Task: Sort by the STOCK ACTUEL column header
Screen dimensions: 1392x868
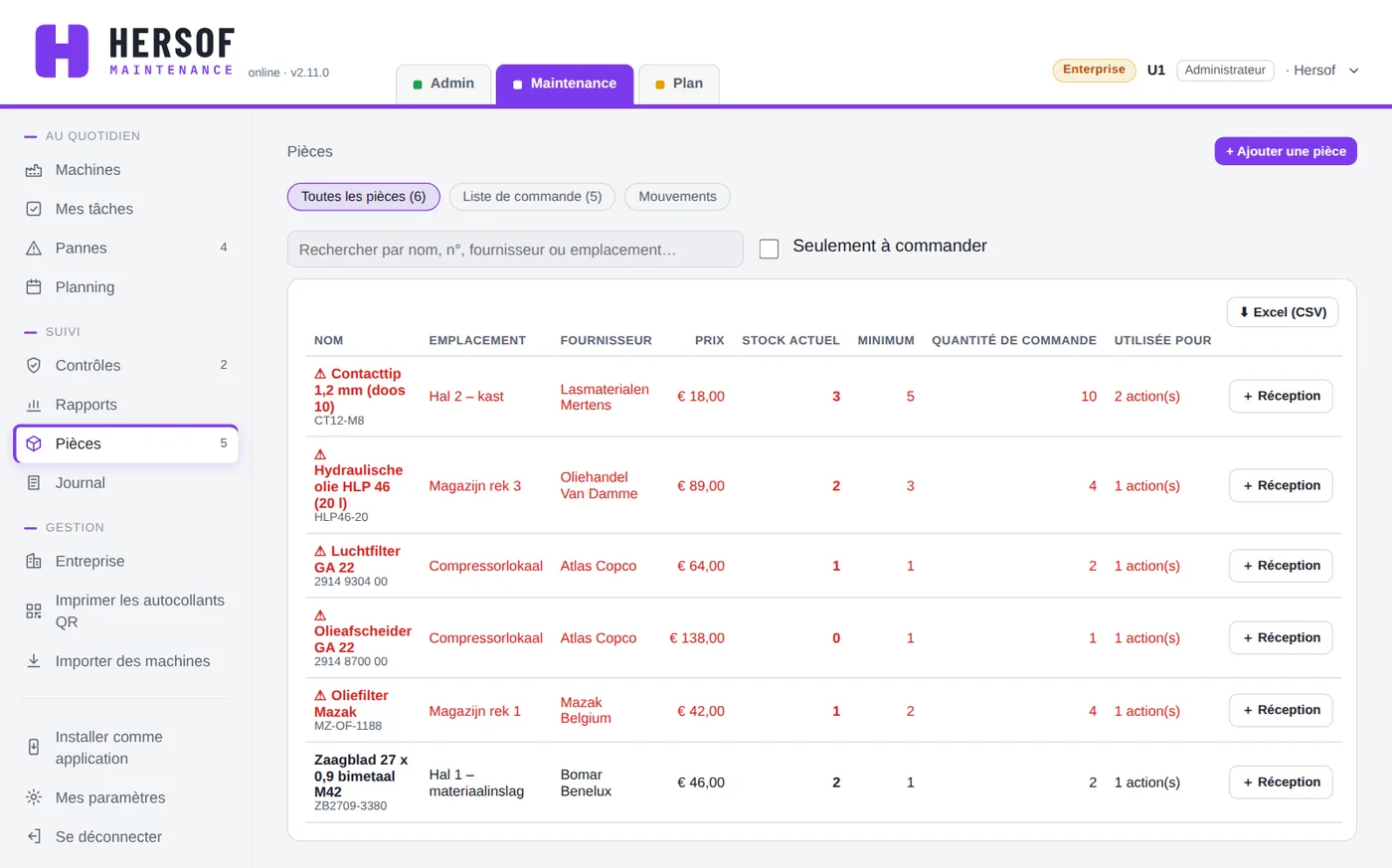Action: (x=790, y=340)
